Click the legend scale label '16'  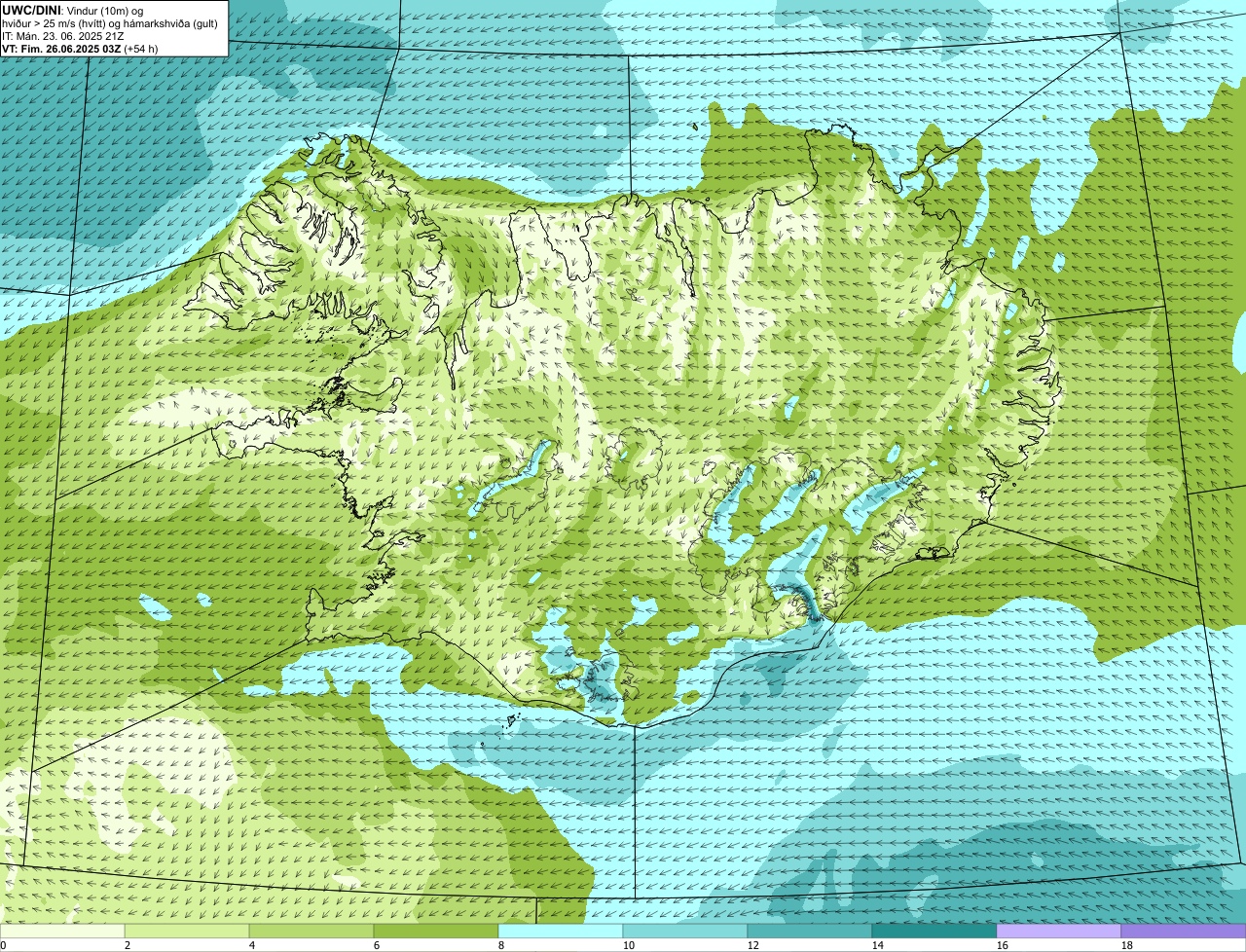click(x=1003, y=945)
